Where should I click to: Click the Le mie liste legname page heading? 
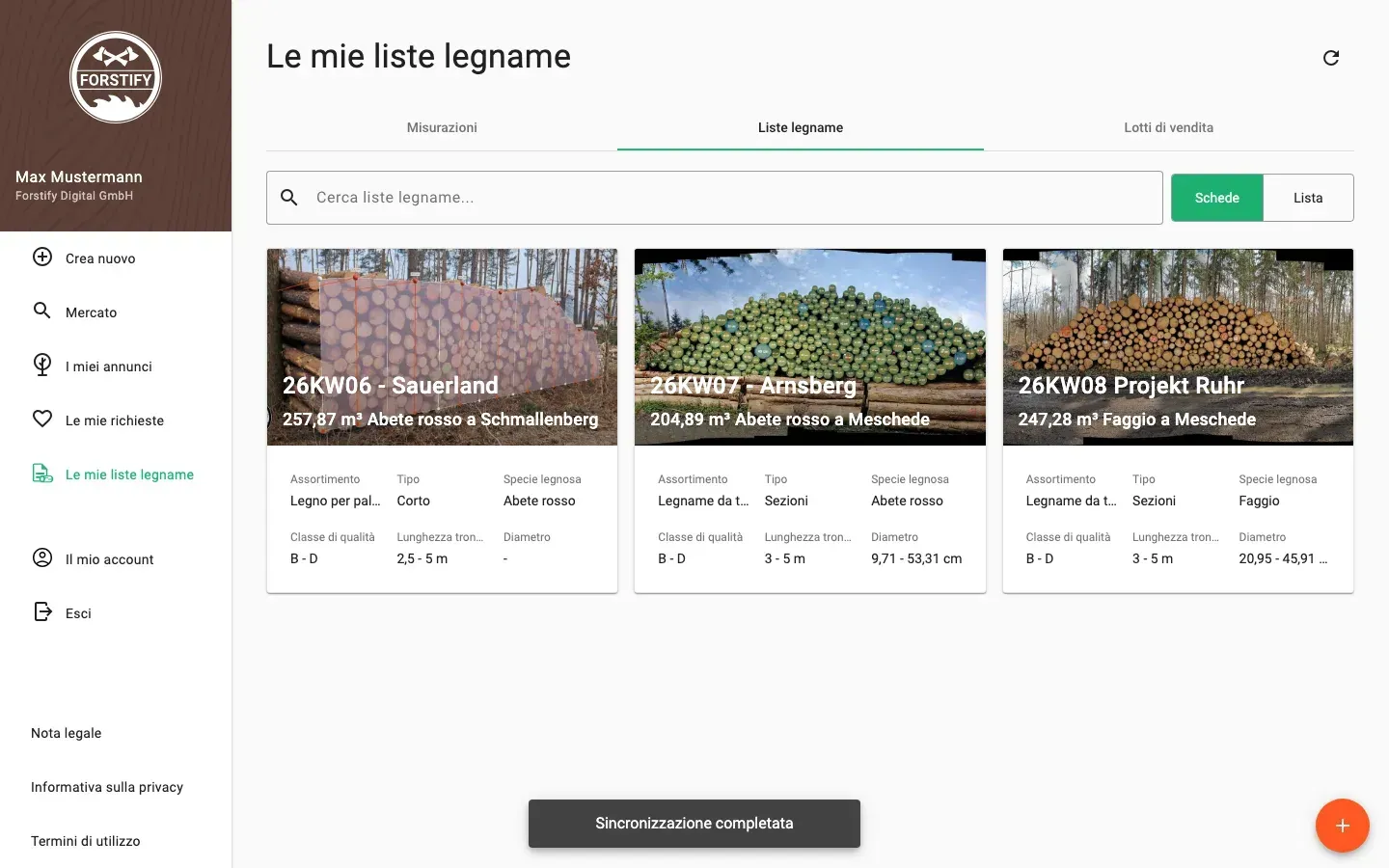click(x=419, y=56)
